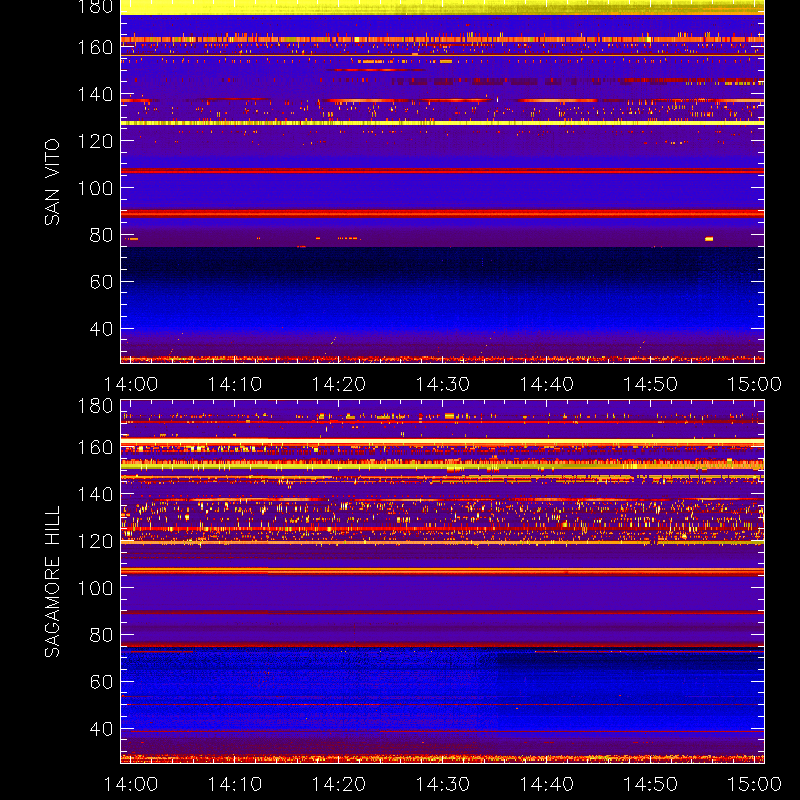This screenshot has height=800, width=800.
Task: Select the 40 frequency label on Sagamore Hill plot
Action: tap(101, 729)
